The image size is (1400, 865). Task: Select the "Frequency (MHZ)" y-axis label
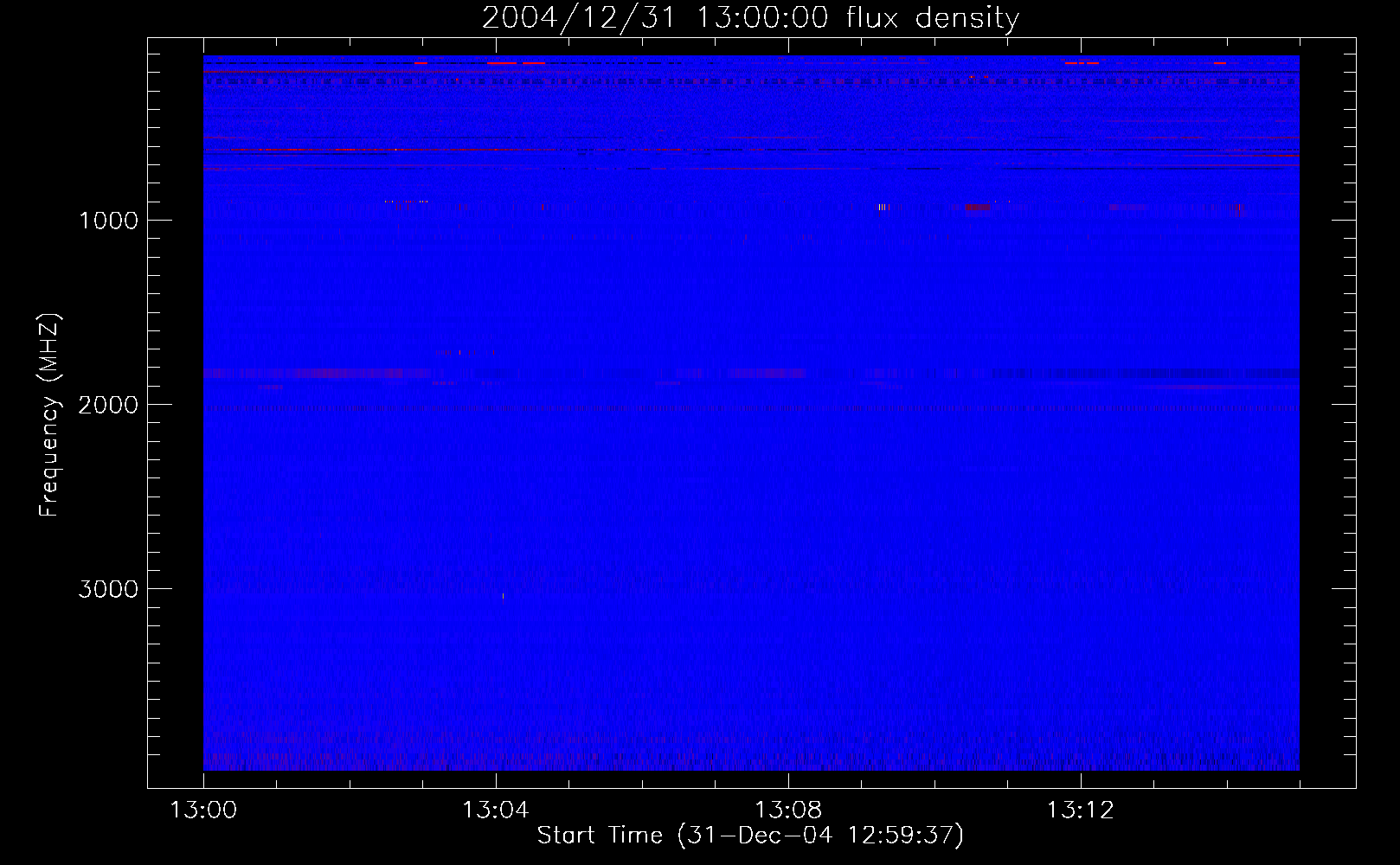pos(49,415)
